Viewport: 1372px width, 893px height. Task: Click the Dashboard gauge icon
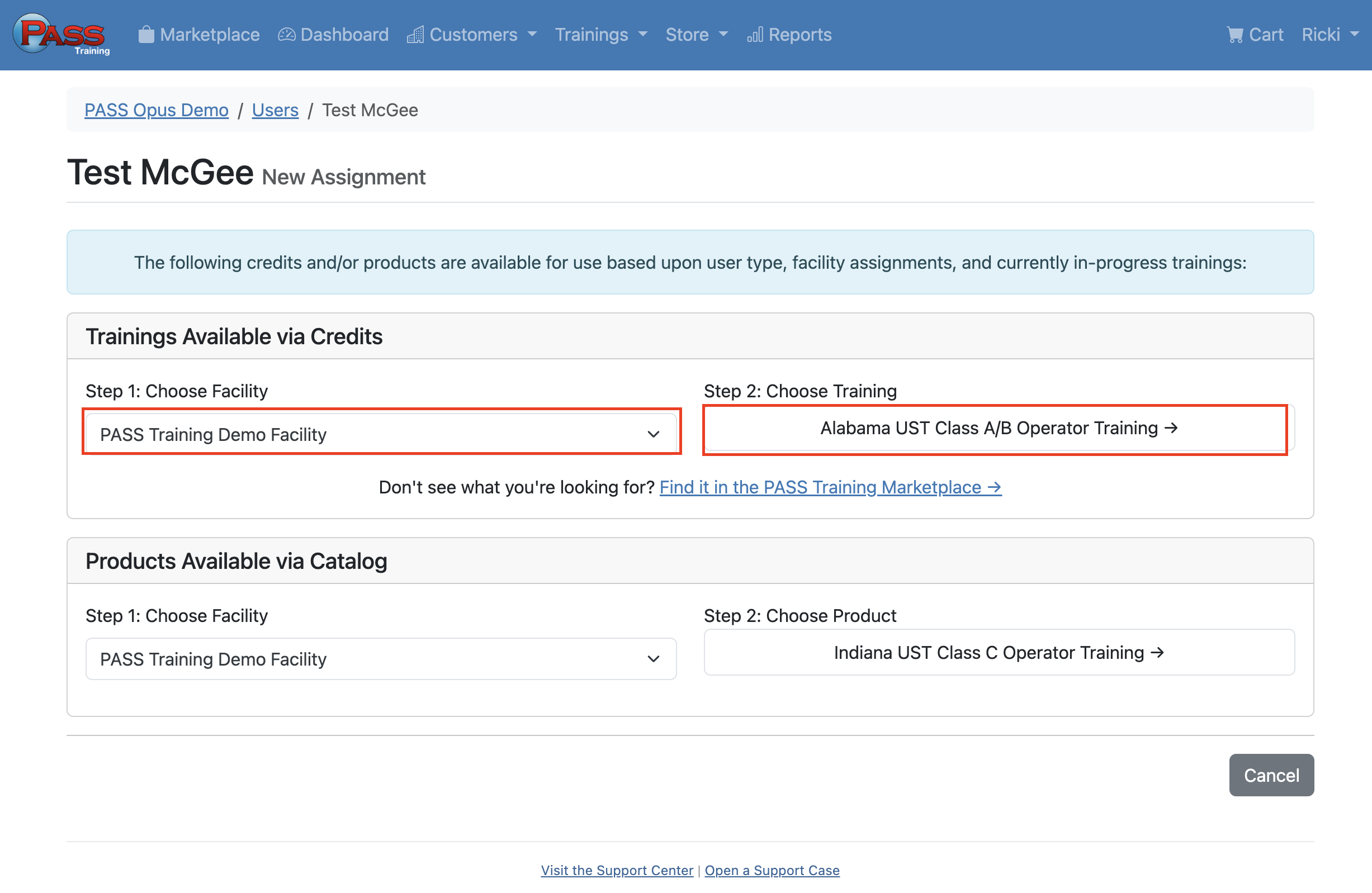(286, 35)
